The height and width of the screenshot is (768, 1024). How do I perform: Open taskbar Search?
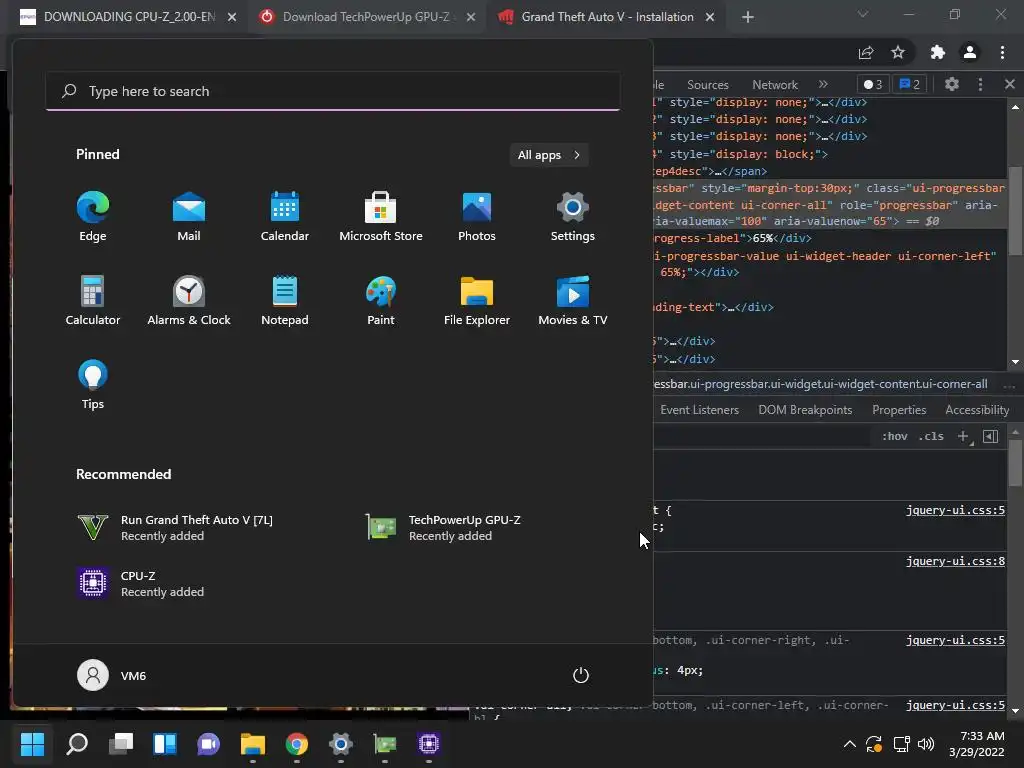tap(77, 744)
